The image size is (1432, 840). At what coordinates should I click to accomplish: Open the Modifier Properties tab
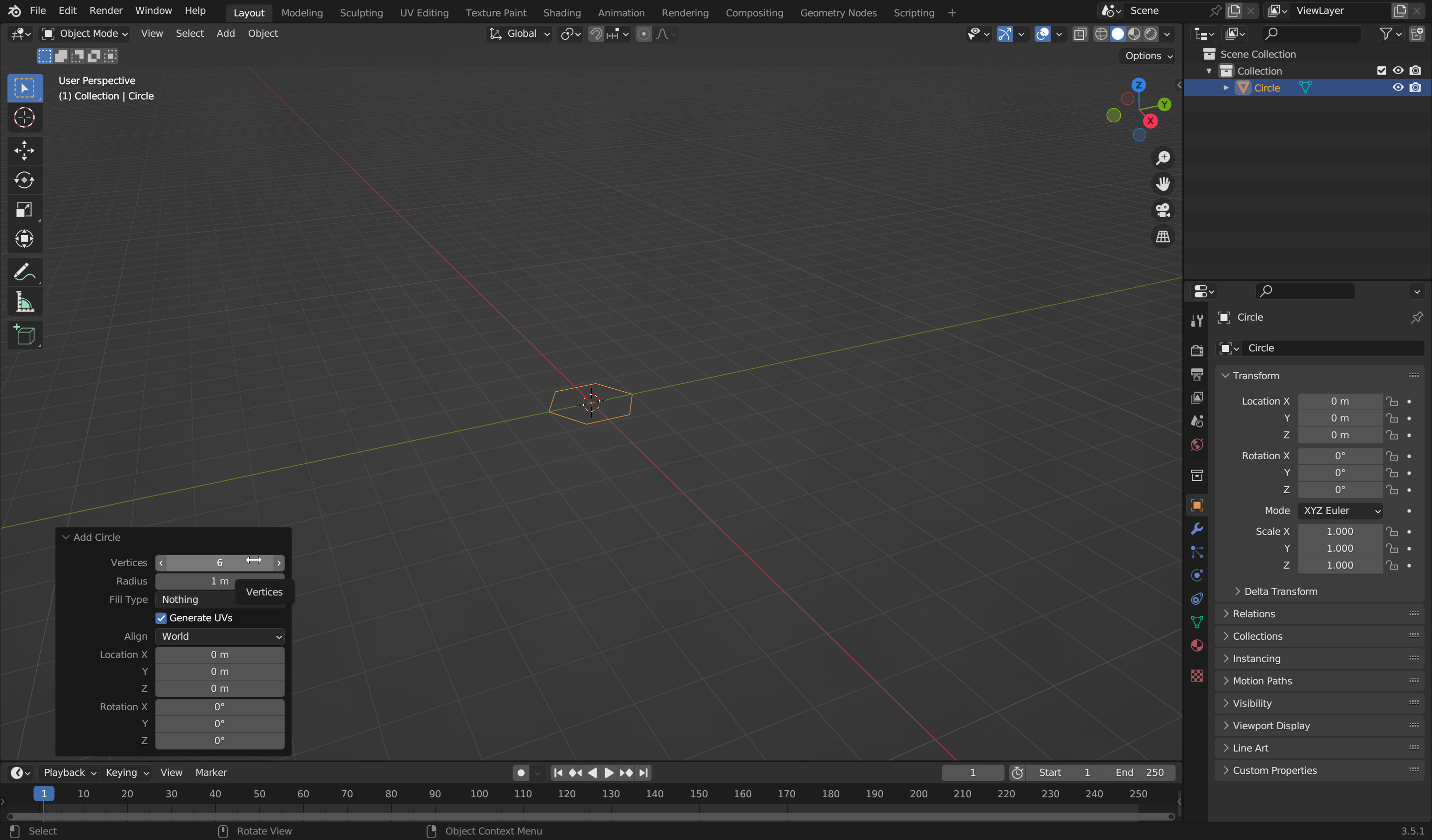coord(1197,529)
